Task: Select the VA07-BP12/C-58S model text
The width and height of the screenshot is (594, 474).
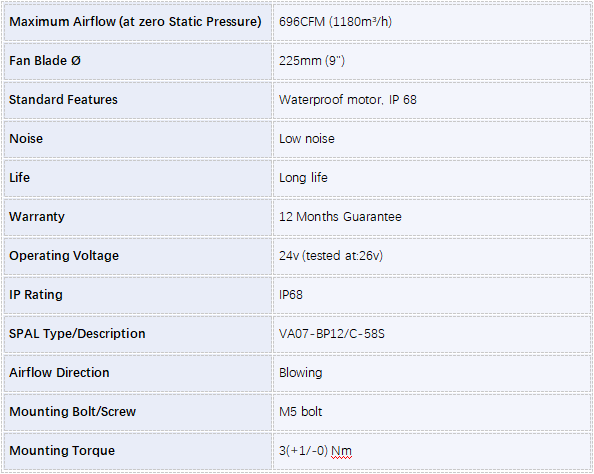Action: pyautogui.click(x=331, y=334)
